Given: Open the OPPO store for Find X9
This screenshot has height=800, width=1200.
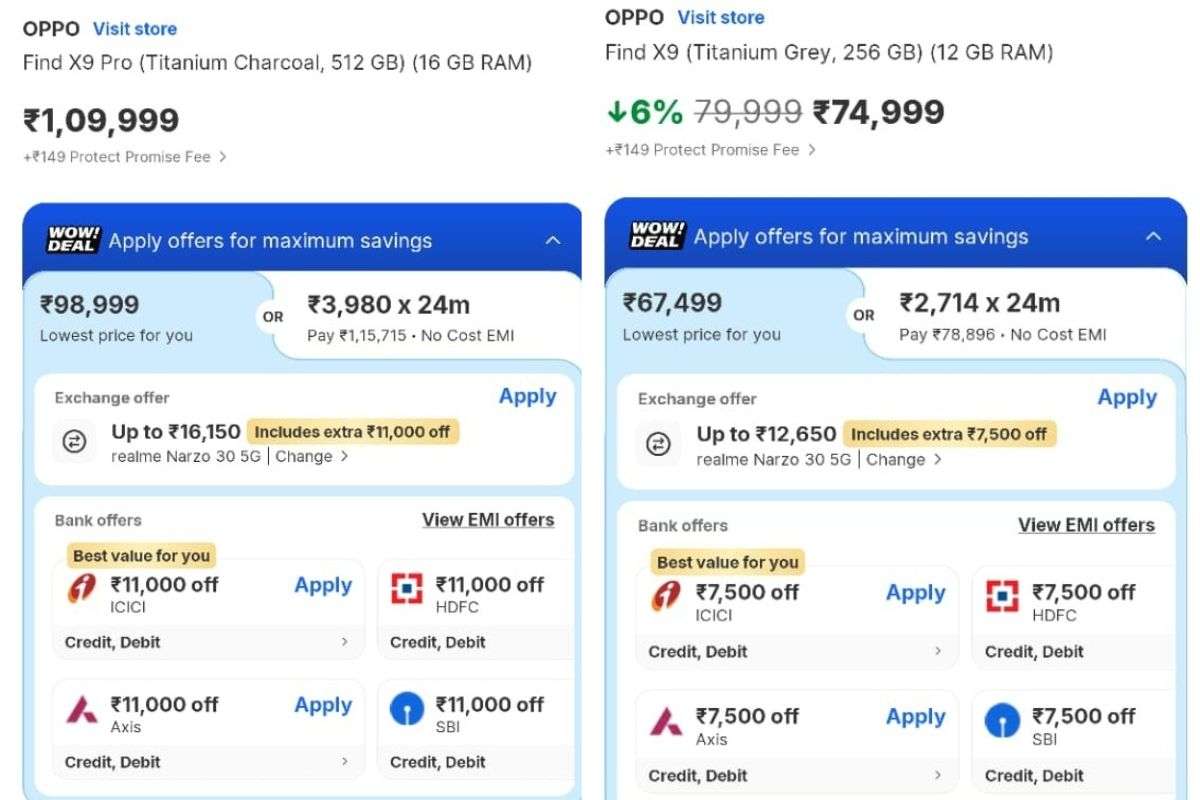Looking at the screenshot, I should pos(721,17).
